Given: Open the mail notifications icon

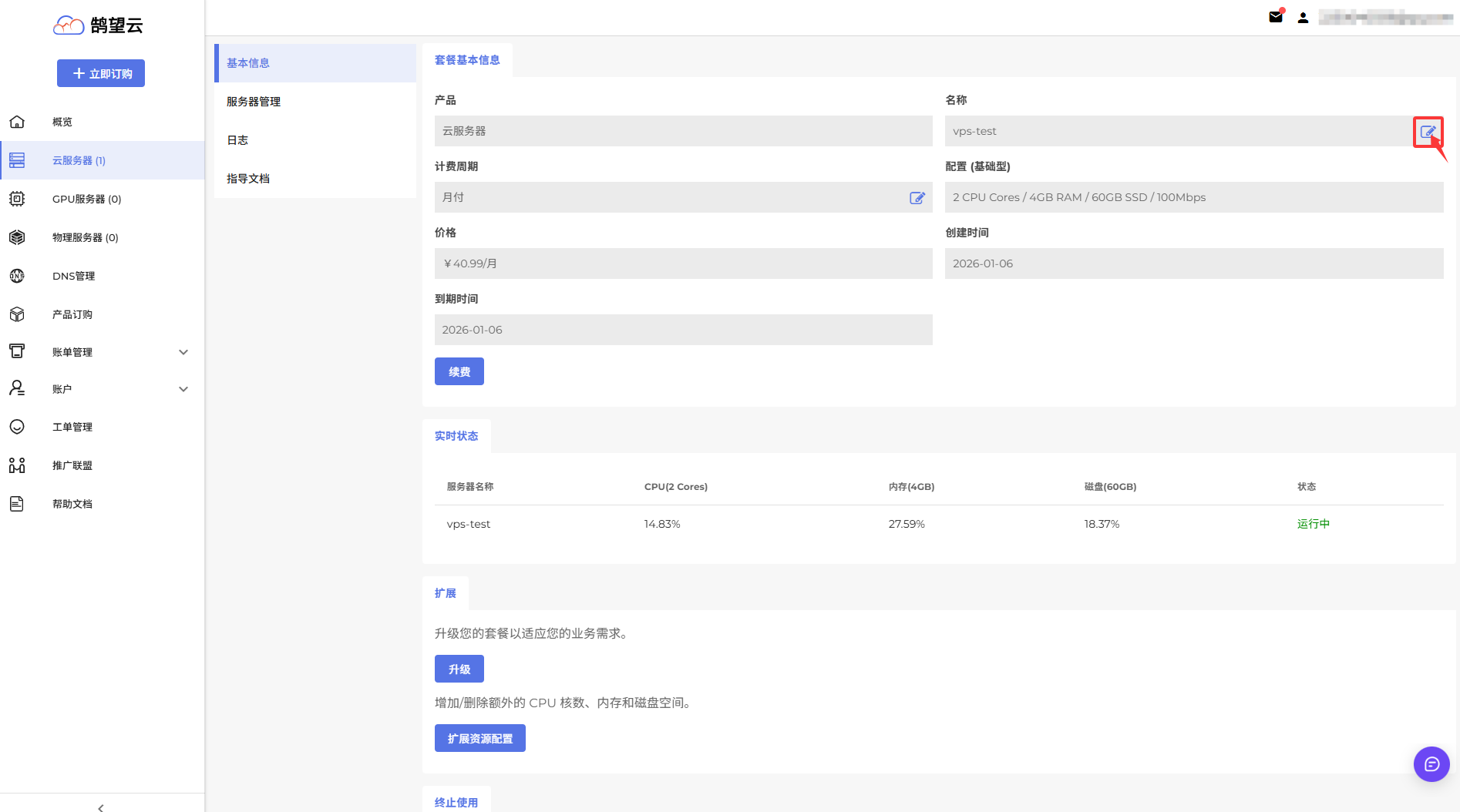Looking at the screenshot, I should tap(1276, 17).
